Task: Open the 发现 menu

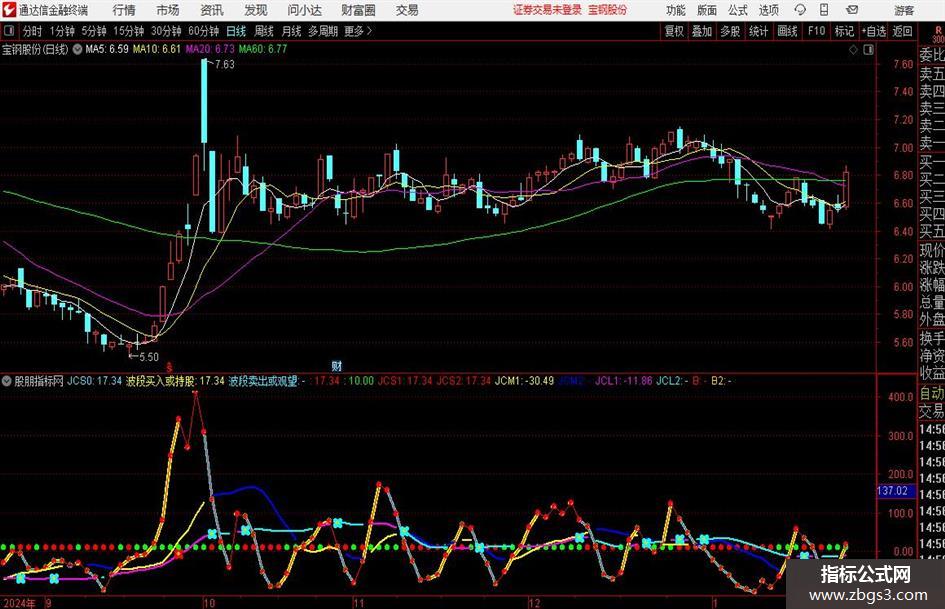Action: tap(256, 10)
